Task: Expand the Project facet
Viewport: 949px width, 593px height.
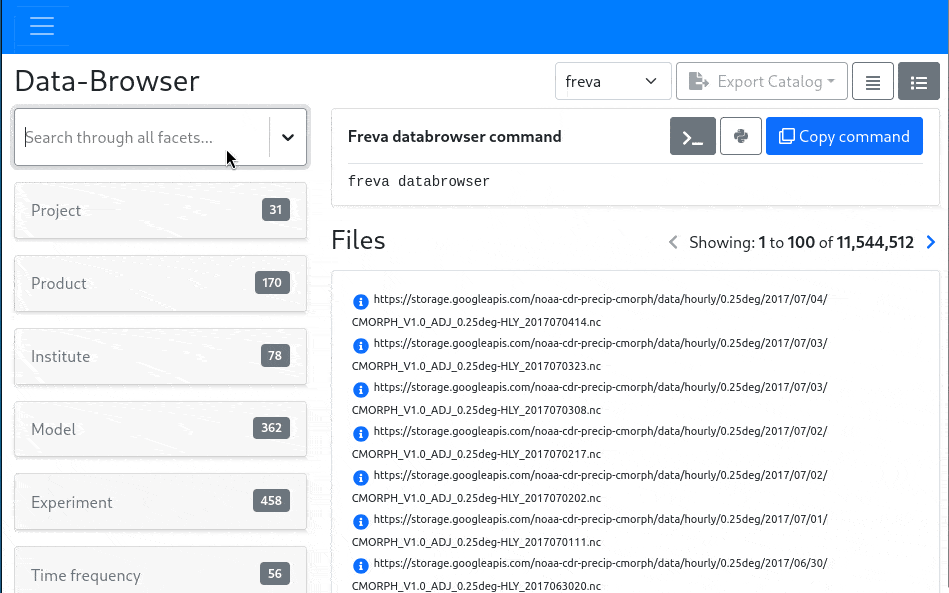Action: (x=160, y=210)
